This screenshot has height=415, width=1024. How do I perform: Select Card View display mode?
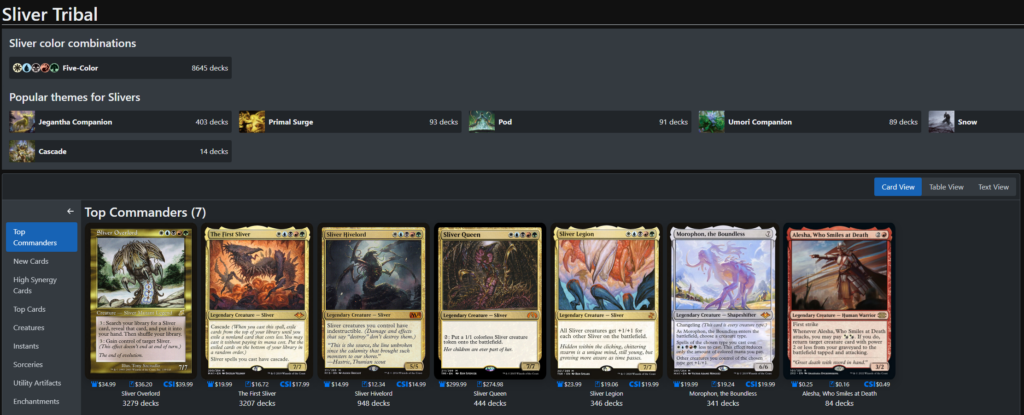pyautogui.click(x=898, y=187)
